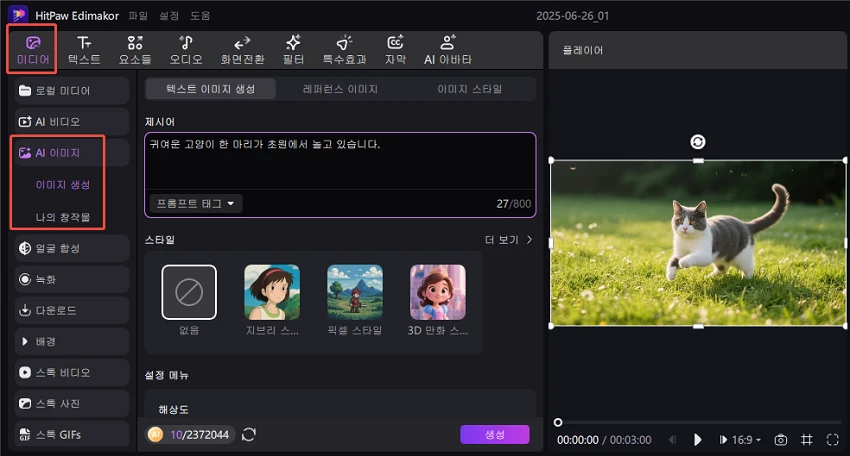The height and width of the screenshot is (456, 850).
Task: Click the cat image in the player
Action: 698,243
